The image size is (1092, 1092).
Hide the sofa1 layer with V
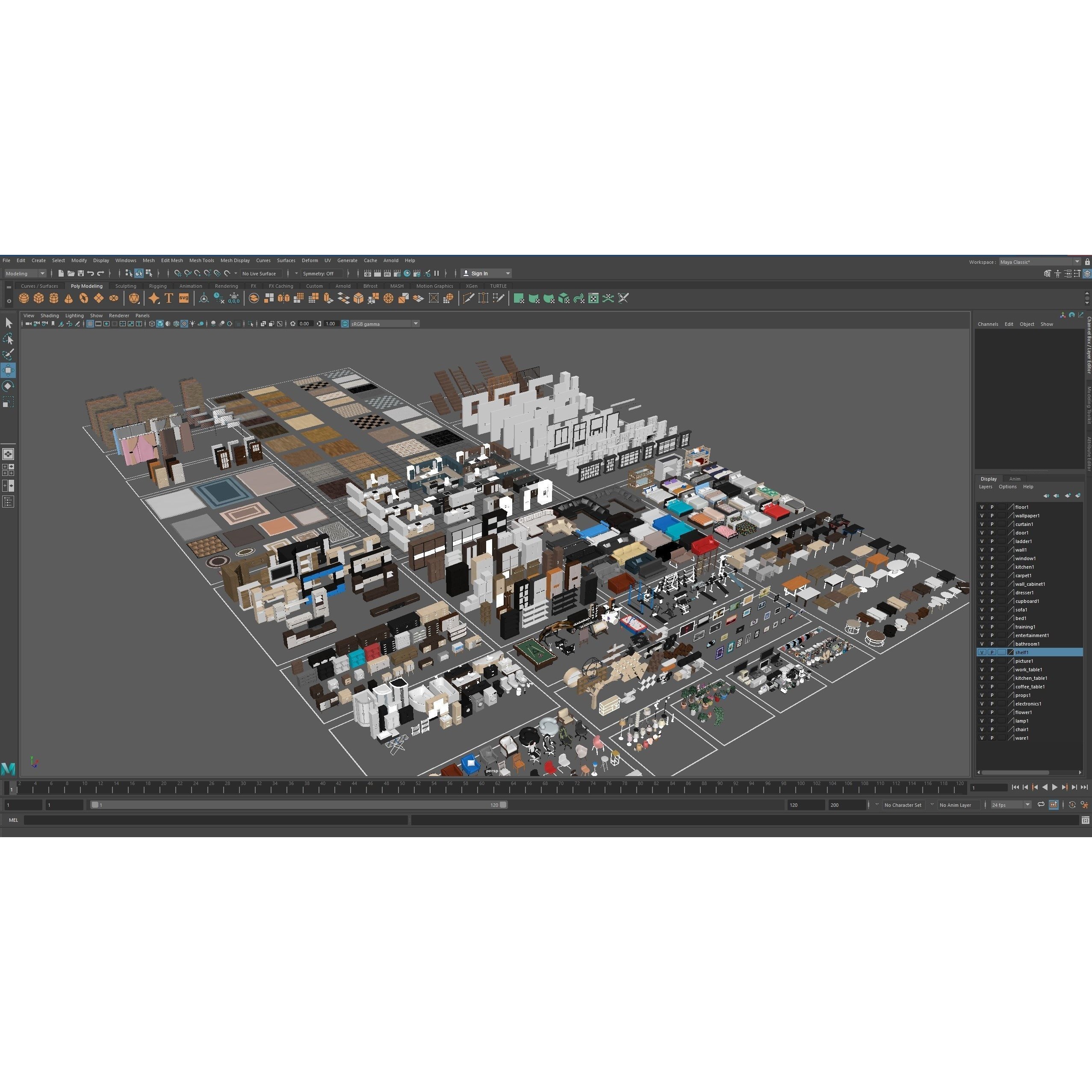(x=982, y=610)
